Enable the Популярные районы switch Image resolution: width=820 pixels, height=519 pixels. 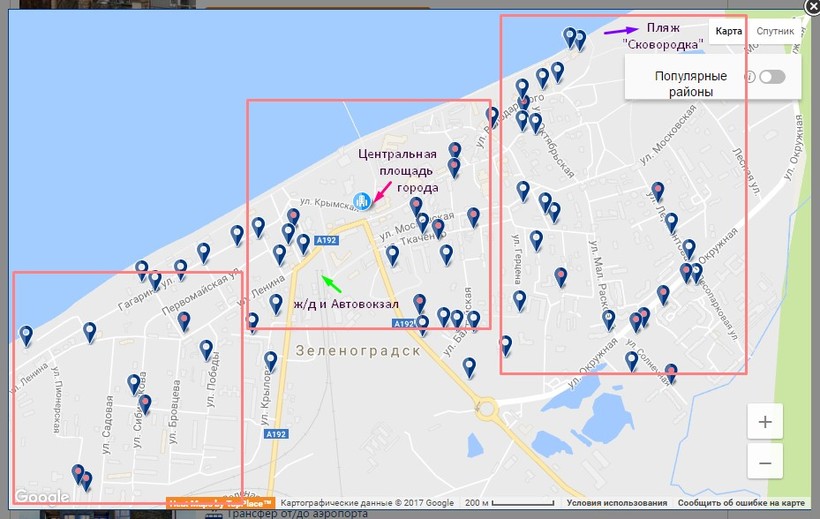click(x=772, y=77)
